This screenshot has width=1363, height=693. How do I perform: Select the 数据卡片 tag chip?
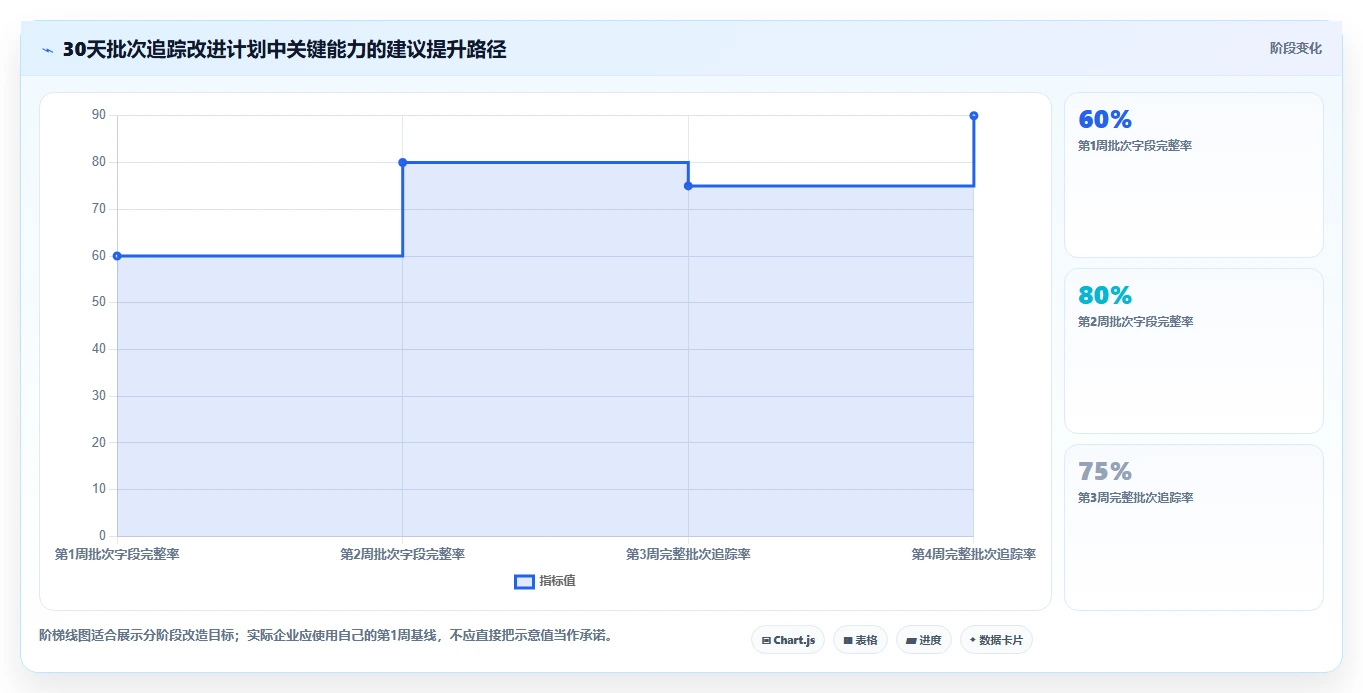coord(996,640)
